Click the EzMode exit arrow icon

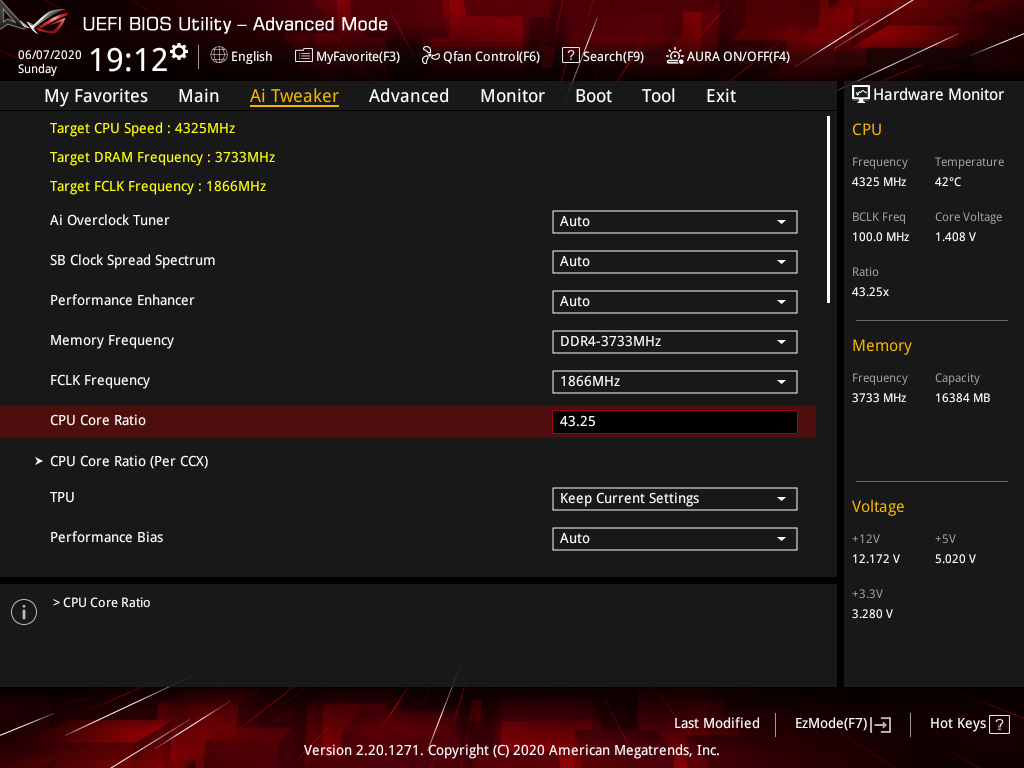click(882, 724)
